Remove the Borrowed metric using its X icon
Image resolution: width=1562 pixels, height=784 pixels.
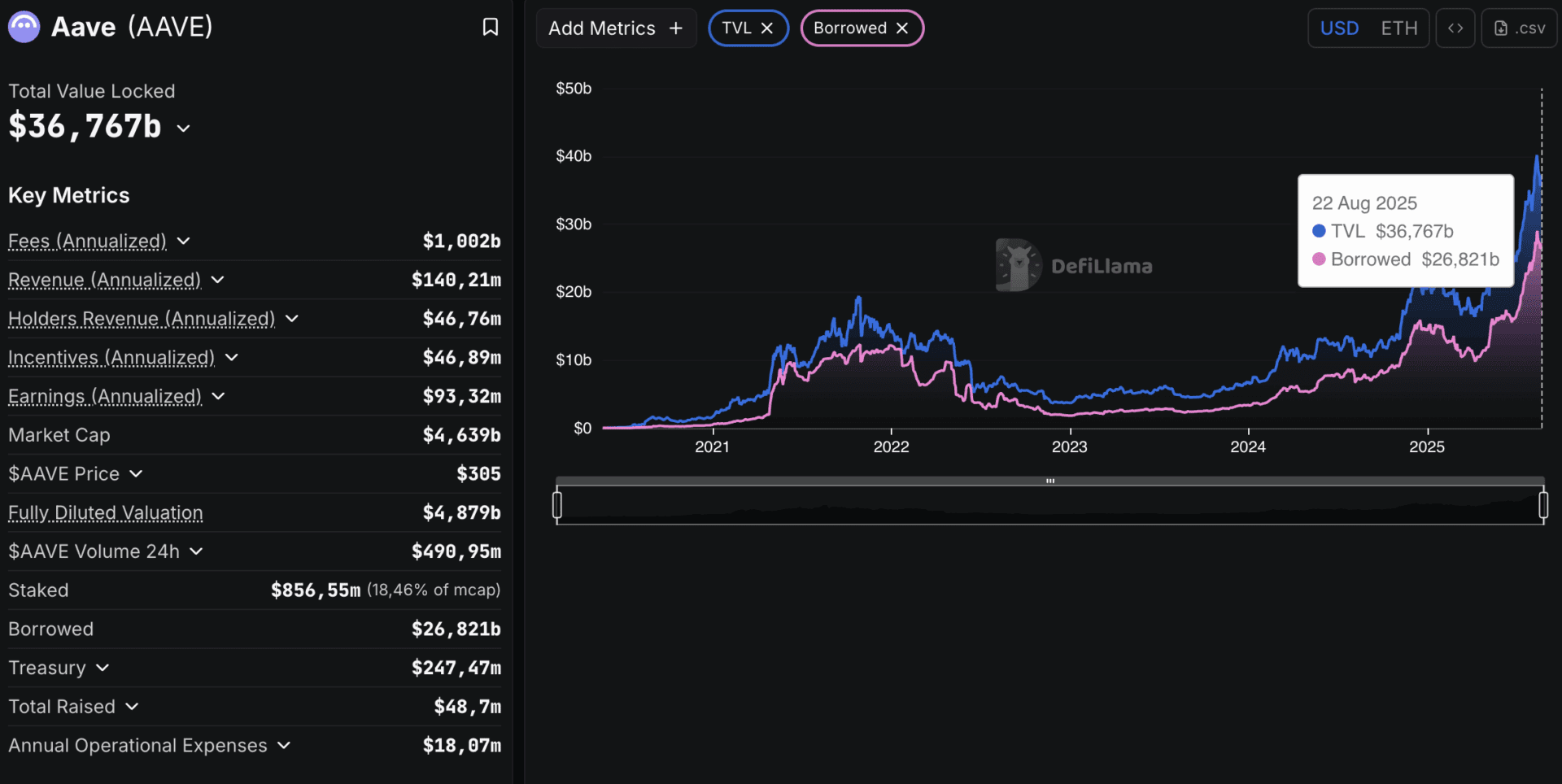click(901, 28)
